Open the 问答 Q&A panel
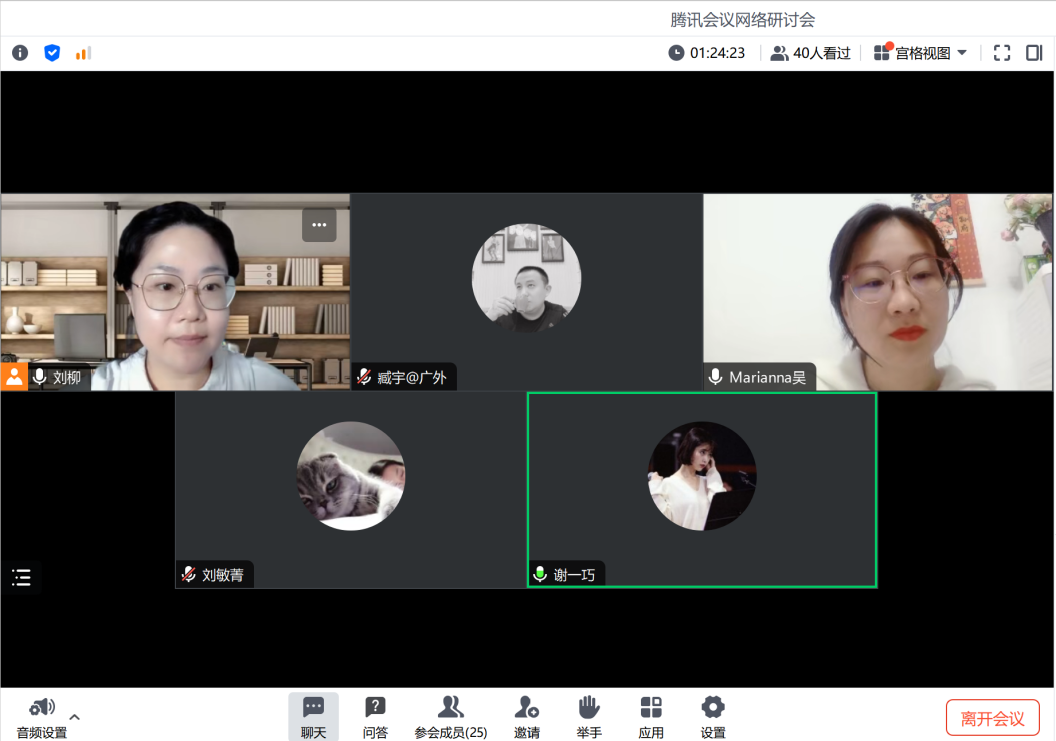Screen dimensions: 1056x741 [375, 716]
